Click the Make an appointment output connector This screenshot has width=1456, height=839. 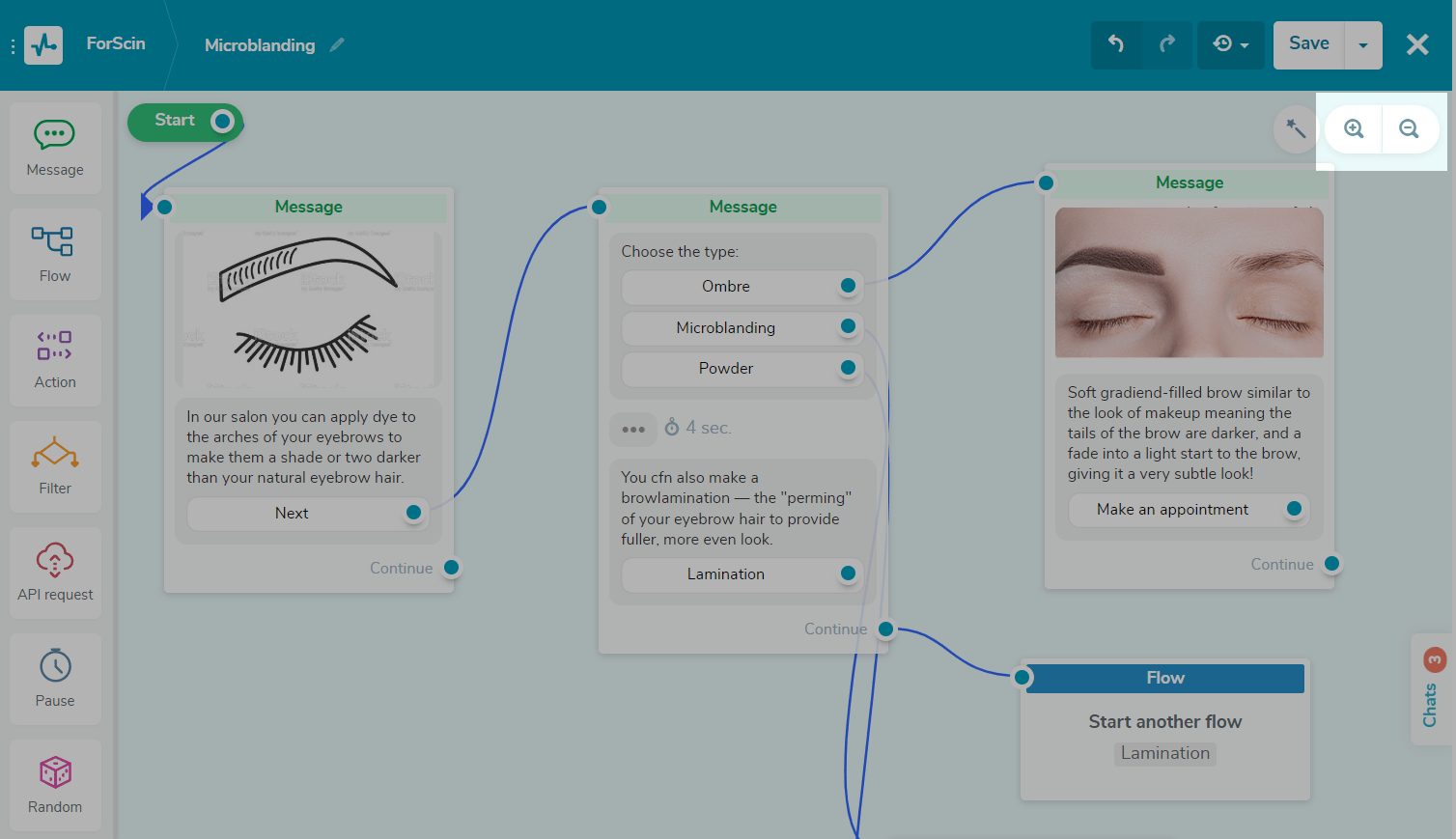coord(1294,509)
